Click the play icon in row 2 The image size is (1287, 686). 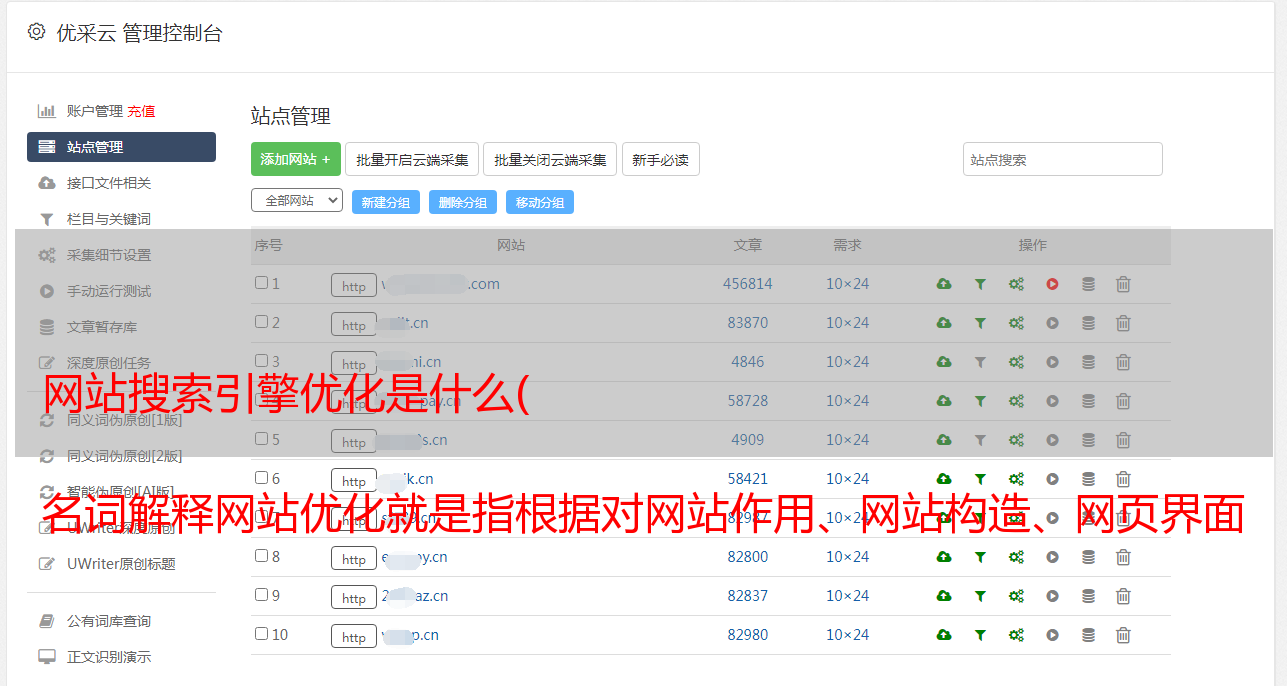[1052, 323]
